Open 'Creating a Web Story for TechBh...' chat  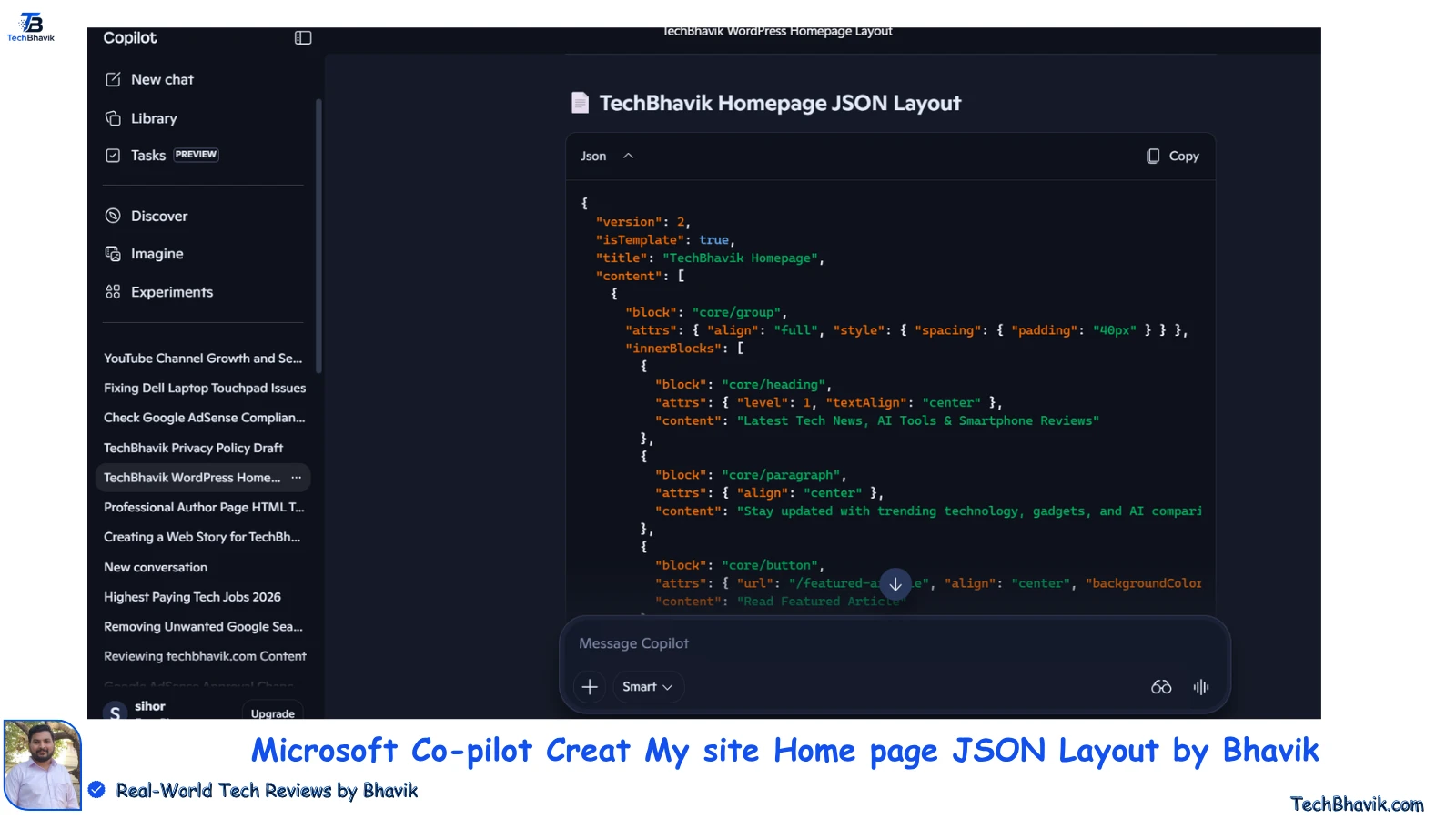(x=202, y=537)
